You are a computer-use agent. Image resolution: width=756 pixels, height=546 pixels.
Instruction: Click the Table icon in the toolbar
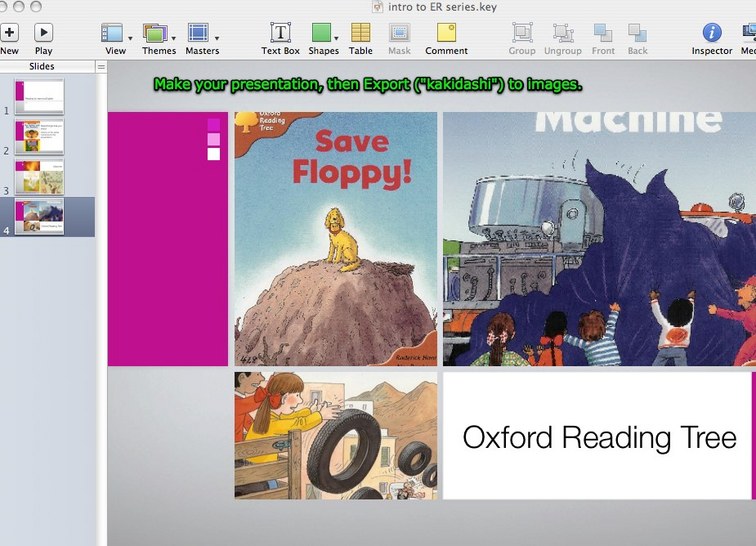tap(360, 33)
